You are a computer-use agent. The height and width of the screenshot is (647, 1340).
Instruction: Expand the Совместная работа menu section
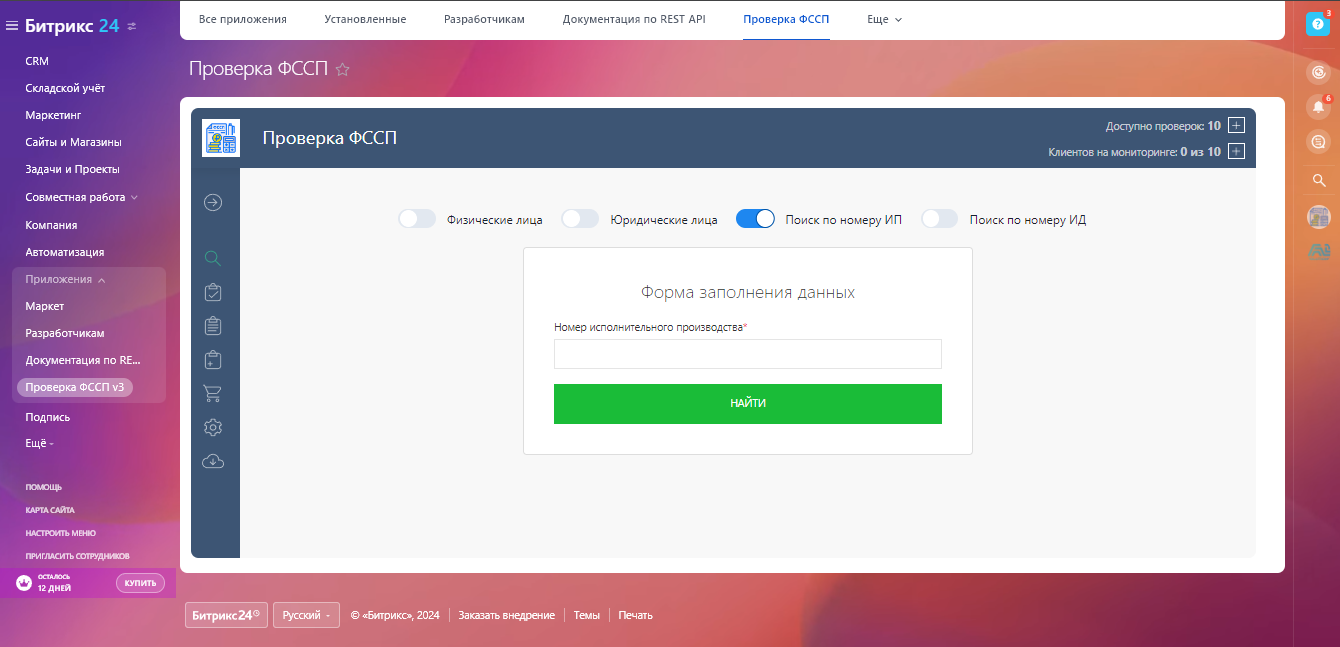coord(82,197)
